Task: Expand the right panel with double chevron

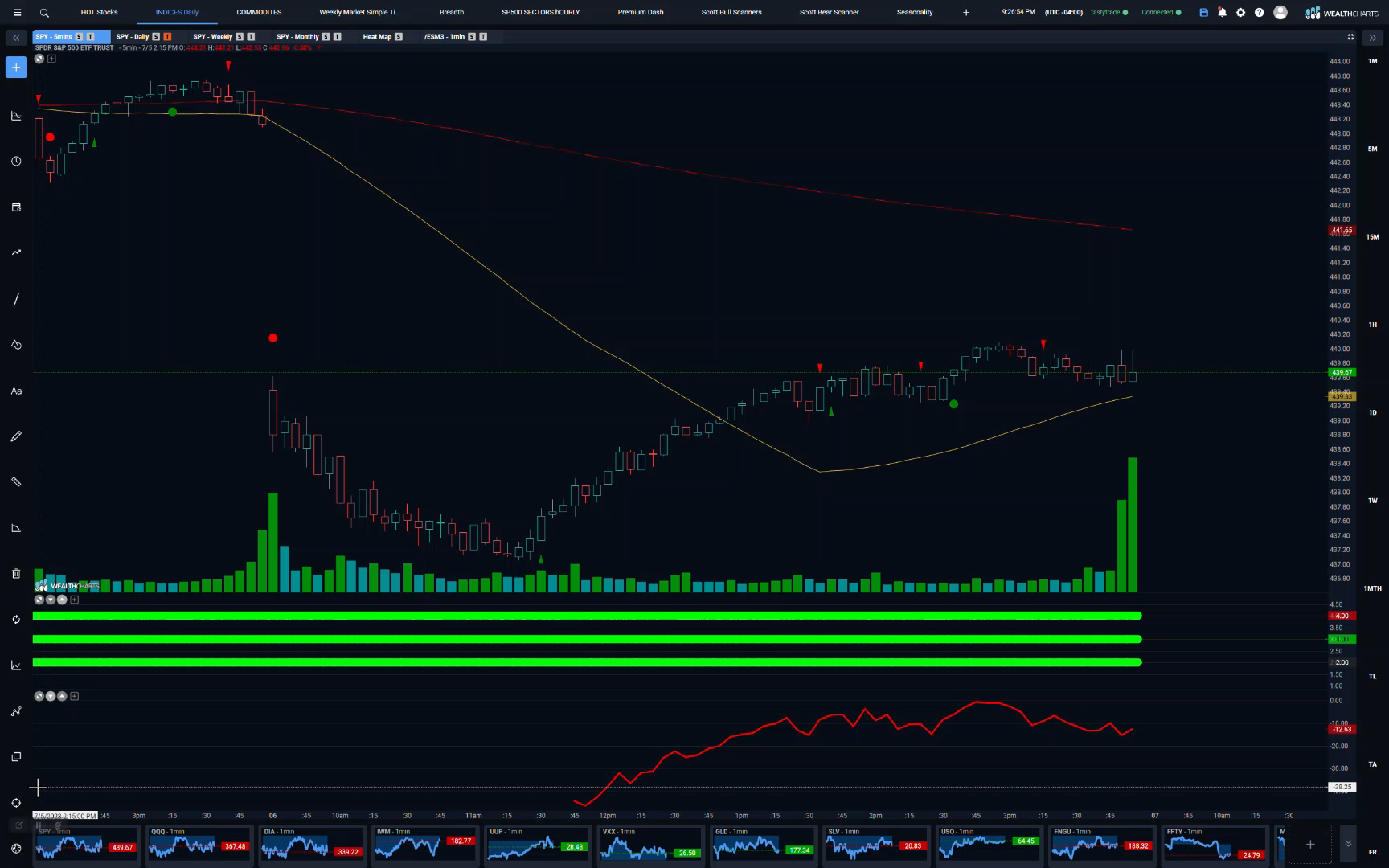Action: coord(1372,38)
